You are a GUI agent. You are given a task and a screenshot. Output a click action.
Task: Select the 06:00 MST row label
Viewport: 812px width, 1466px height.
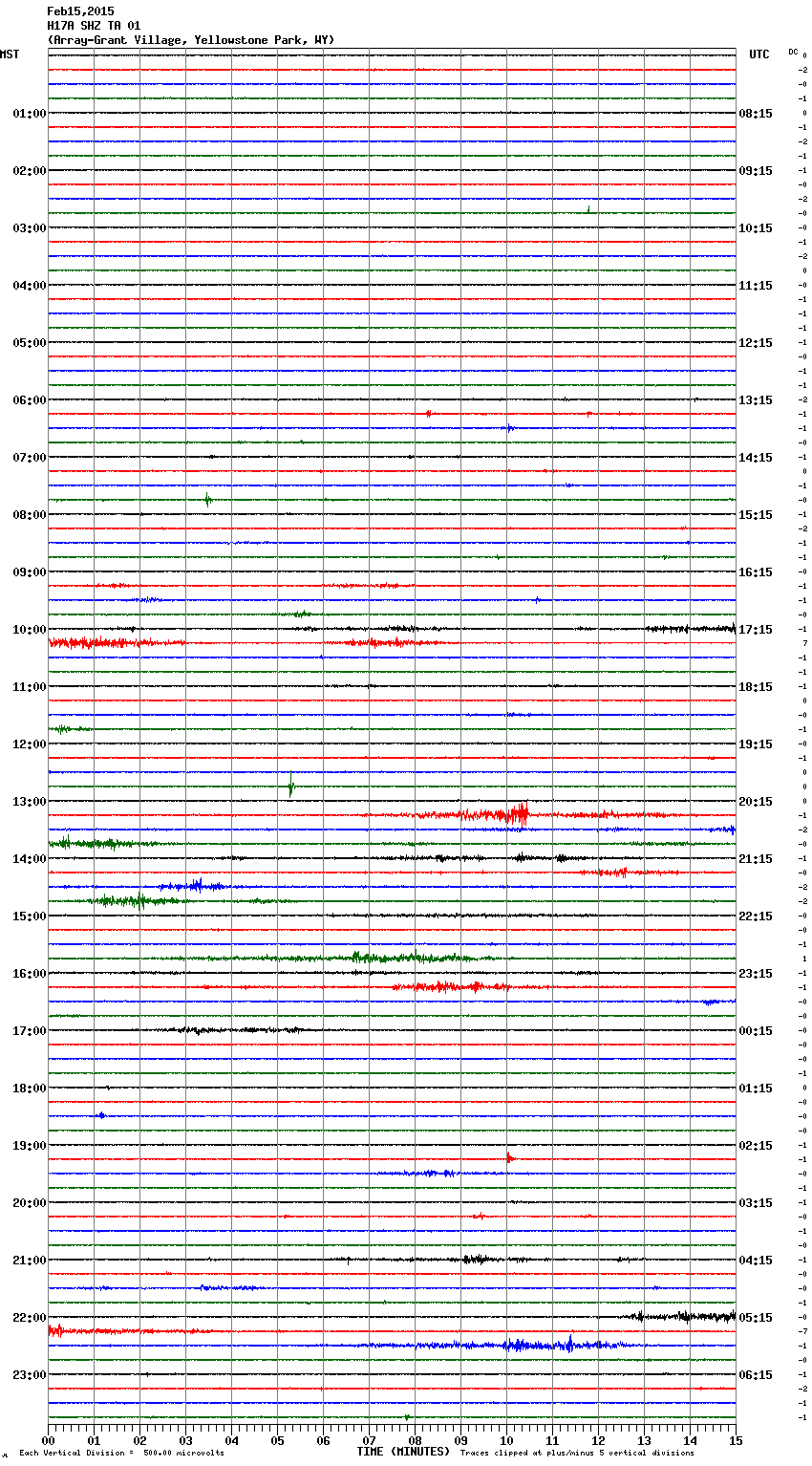30,400
